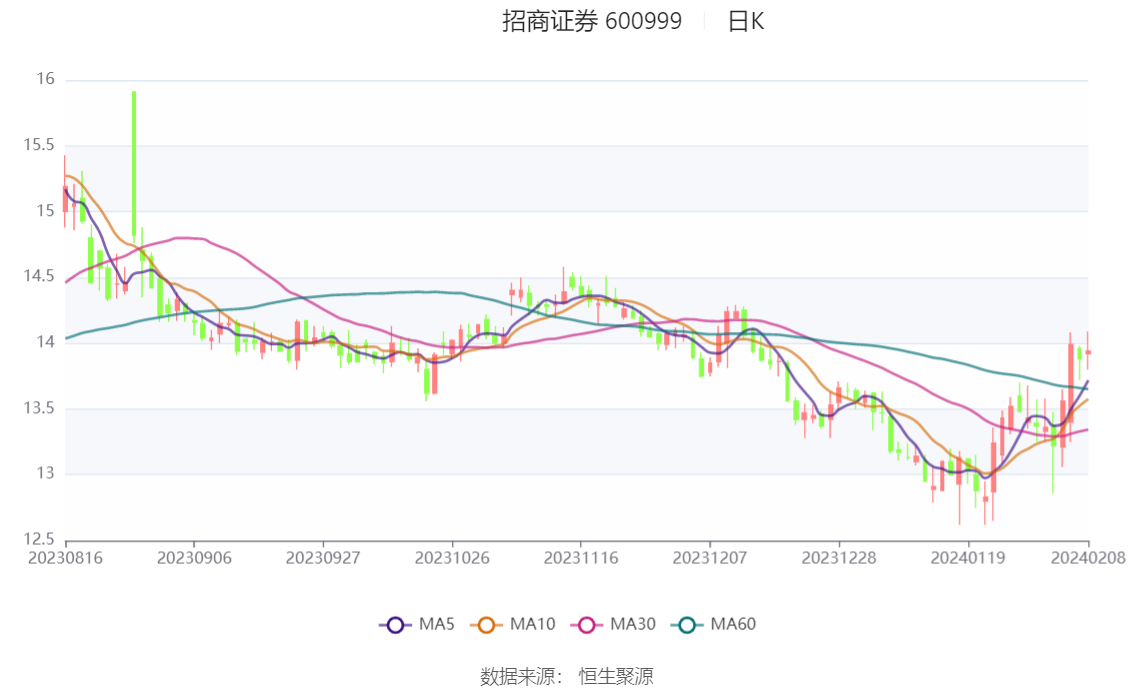Click the y-axis value 13
Image resolution: width=1134 pixels, height=689 pixels.
point(46,473)
